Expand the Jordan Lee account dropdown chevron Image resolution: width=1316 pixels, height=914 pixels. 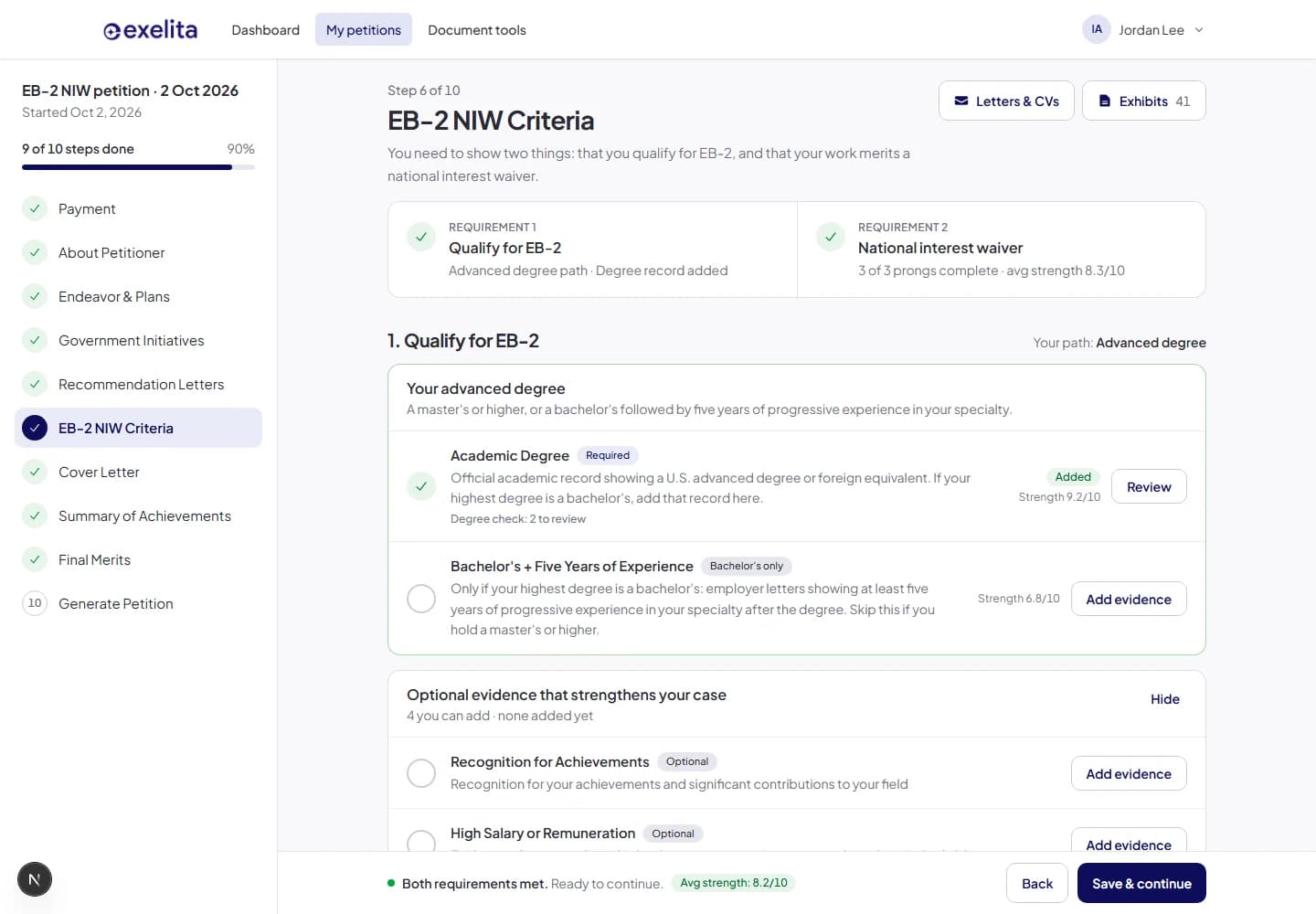coord(1199,30)
